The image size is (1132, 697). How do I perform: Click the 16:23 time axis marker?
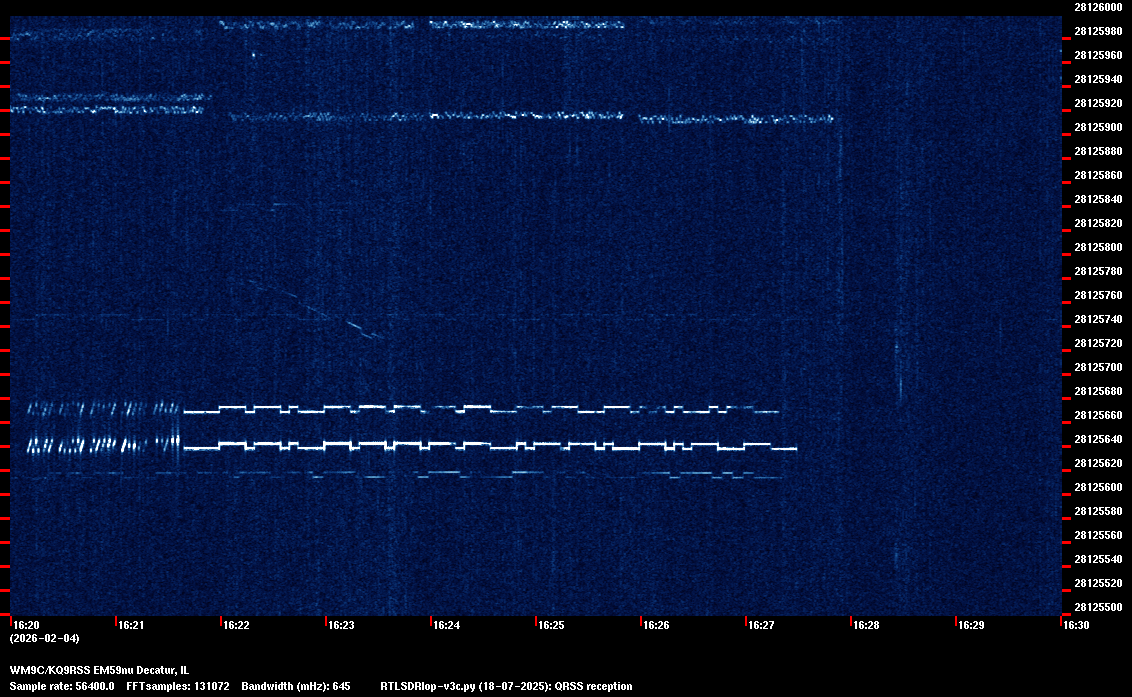[x=341, y=626]
